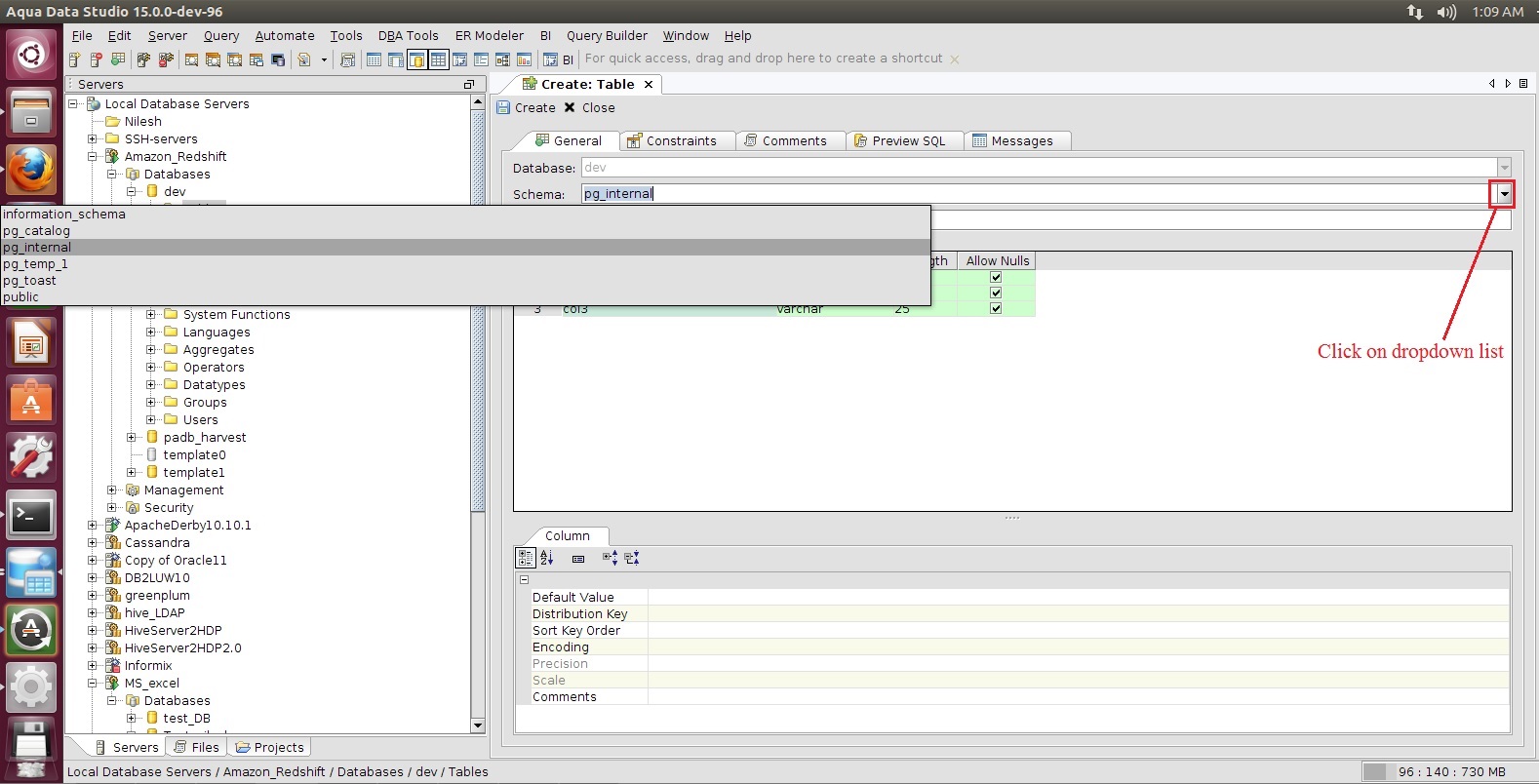Select pg_catalog in the schema list
Viewport: 1539px width, 784px height.
point(465,231)
